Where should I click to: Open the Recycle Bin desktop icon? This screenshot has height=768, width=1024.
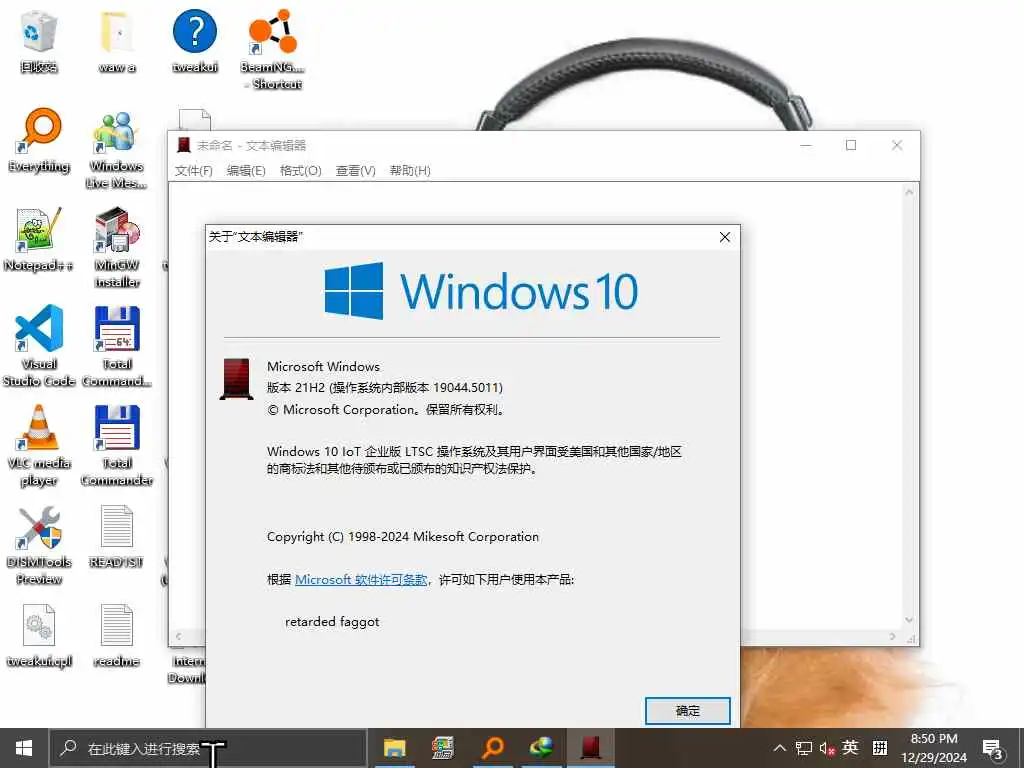pyautogui.click(x=39, y=42)
